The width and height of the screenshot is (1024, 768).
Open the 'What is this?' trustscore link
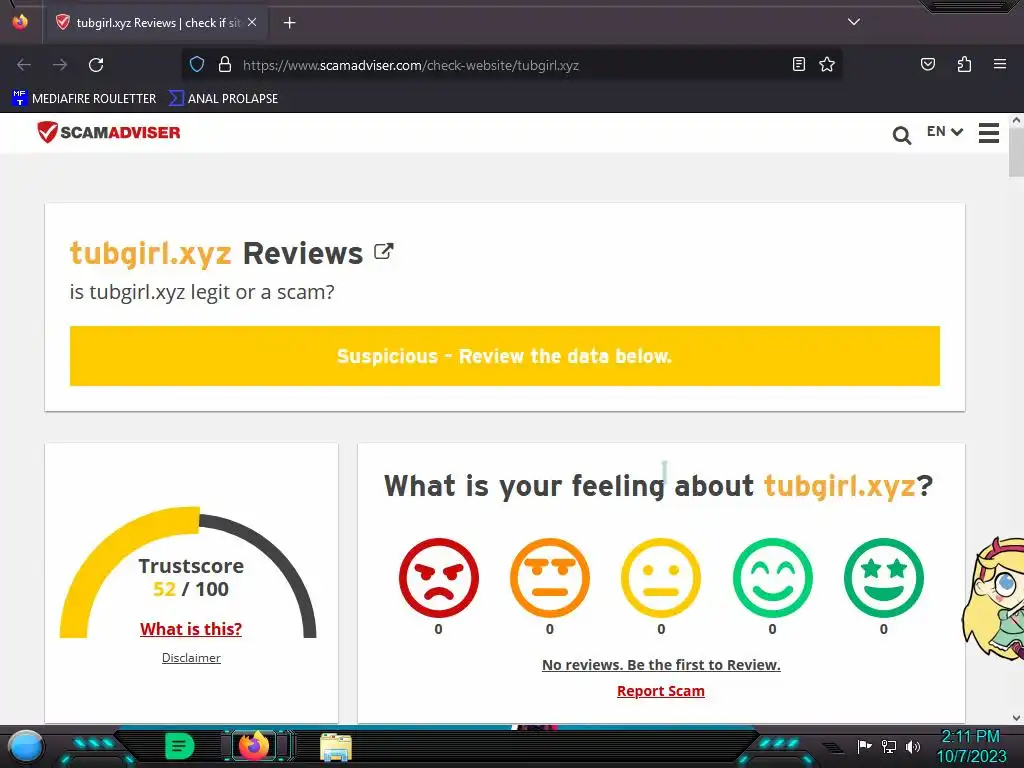191,629
